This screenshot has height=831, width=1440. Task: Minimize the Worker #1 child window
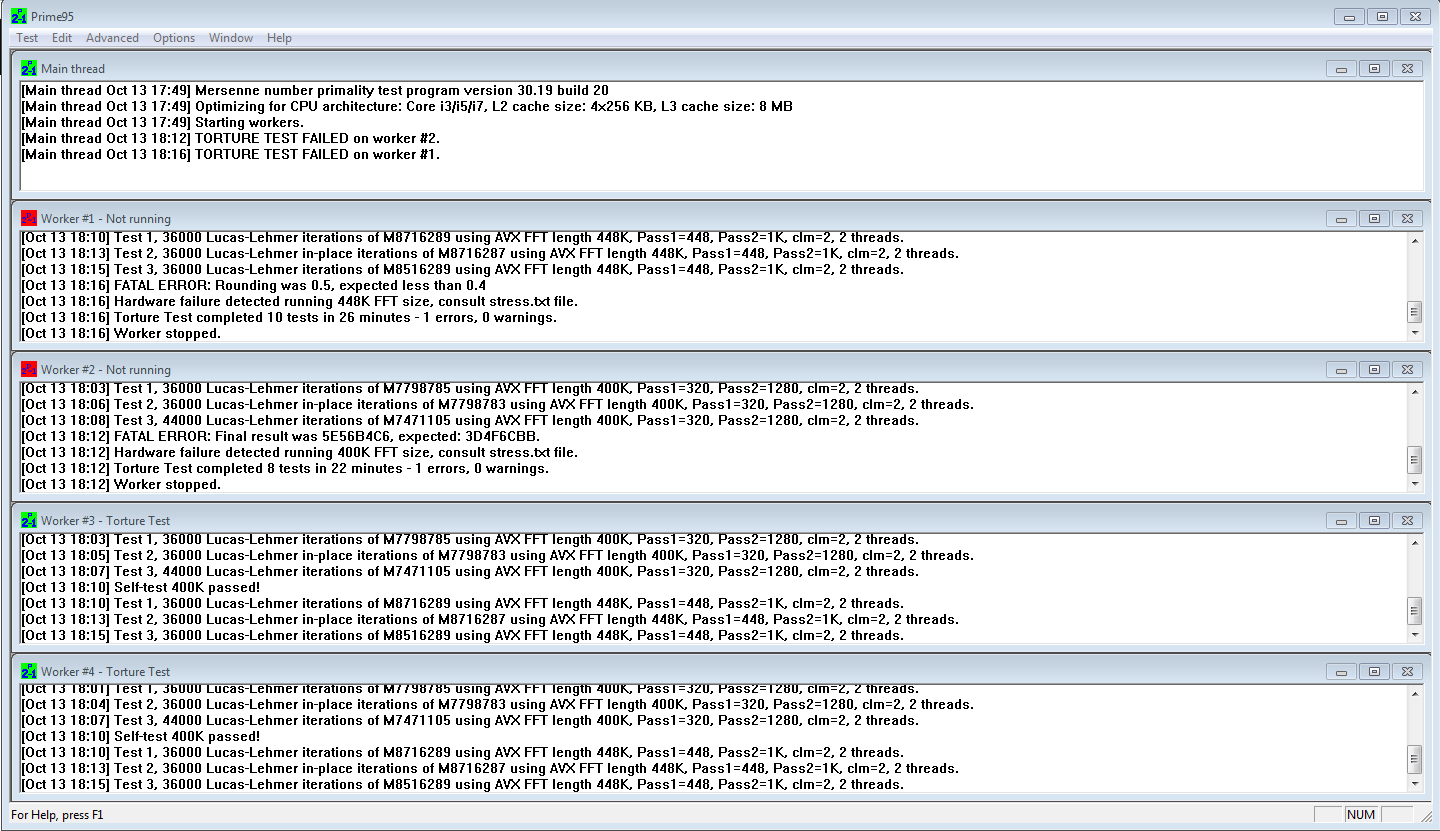1341,219
